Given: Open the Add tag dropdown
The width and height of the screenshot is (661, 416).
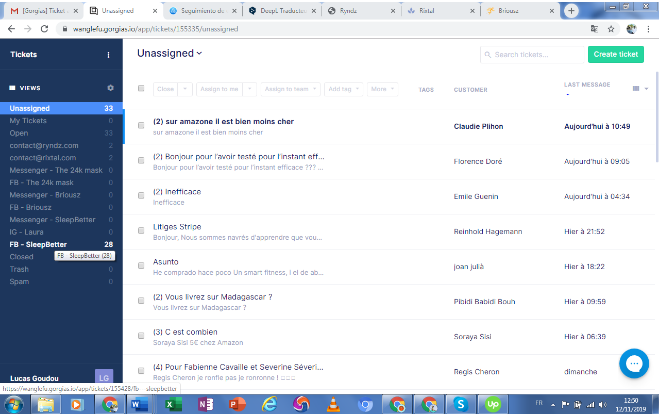Looking at the screenshot, I should [344, 89].
